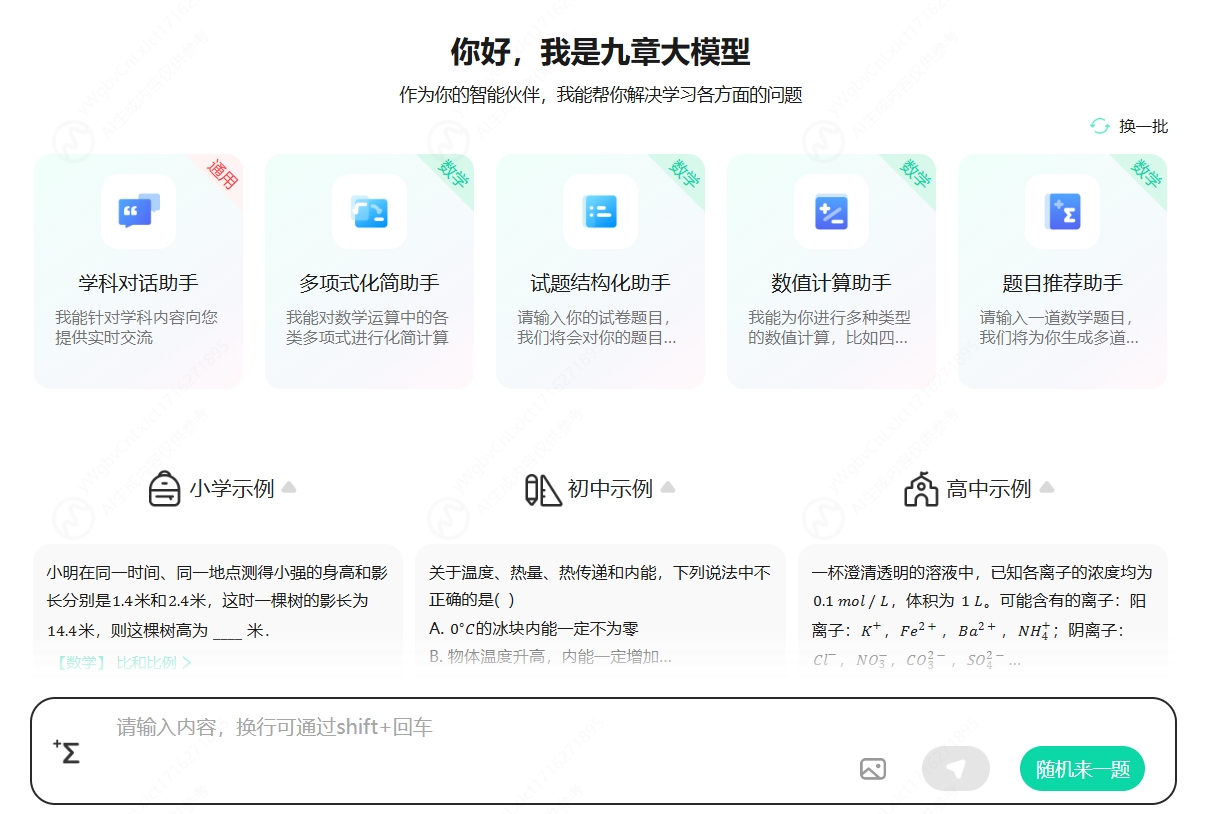
Task: Select the 数值计算助手 calculator icon
Action: [831, 212]
